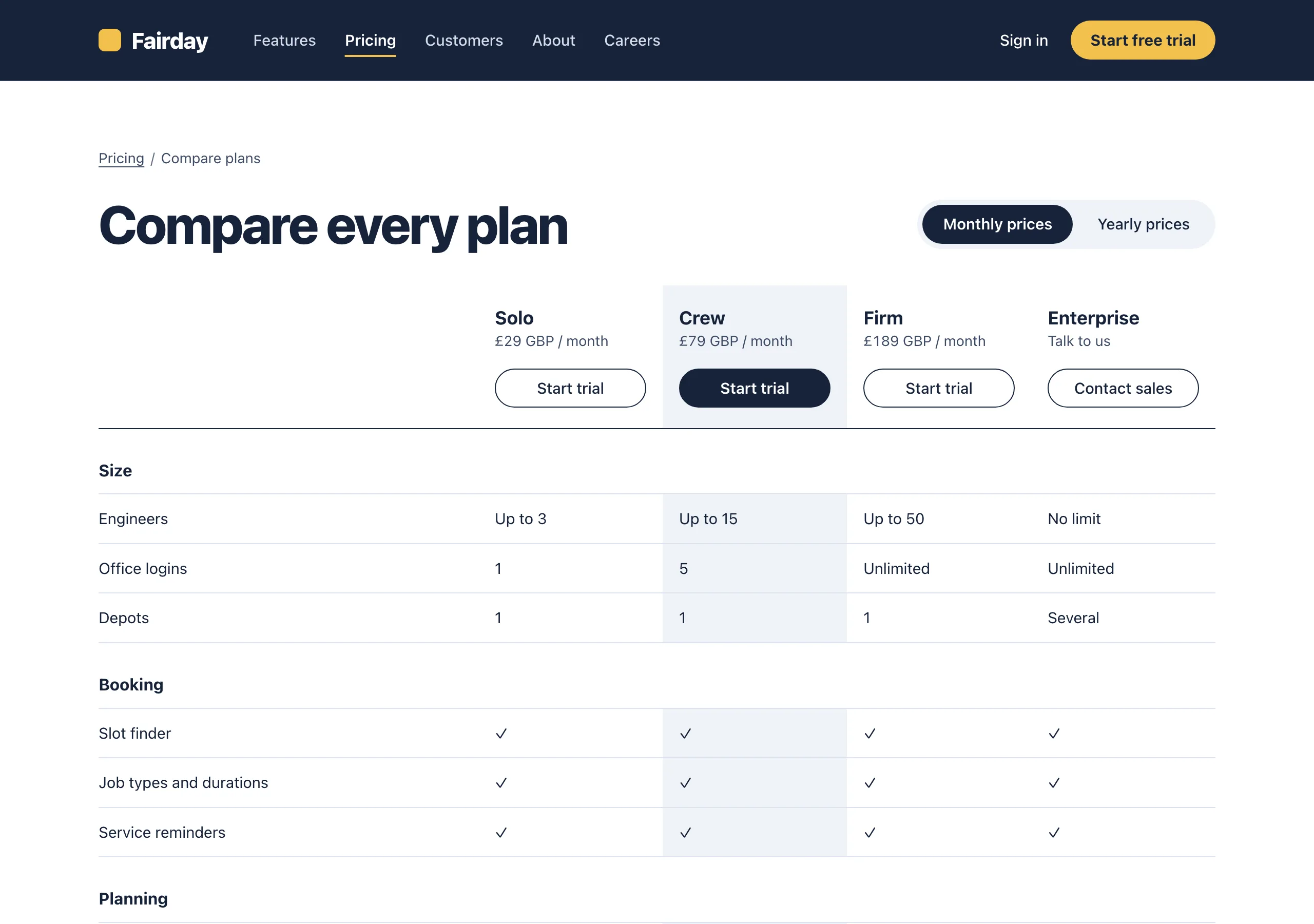
Task: Click the 'Up to 50' cell
Action: [893, 518]
